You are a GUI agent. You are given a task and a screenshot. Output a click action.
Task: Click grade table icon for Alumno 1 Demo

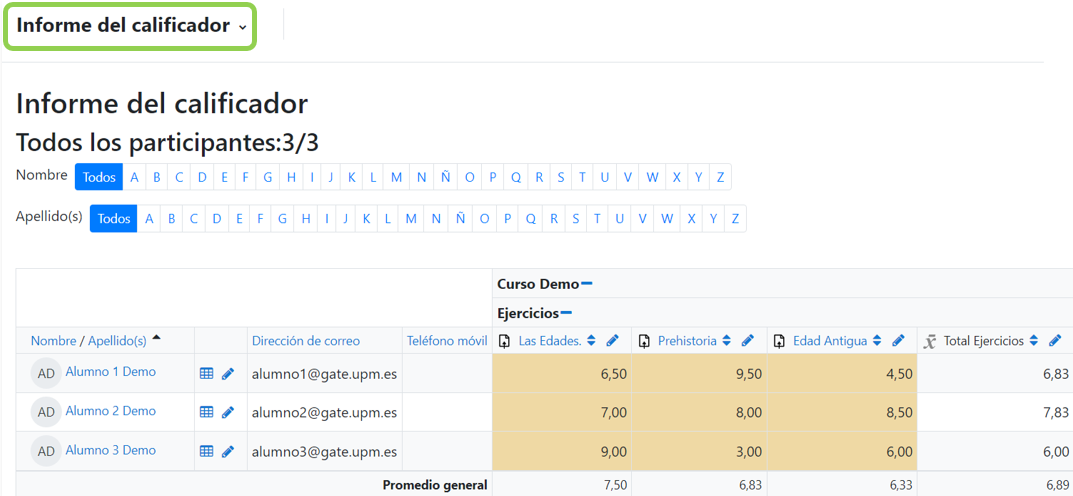pyautogui.click(x=207, y=373)
